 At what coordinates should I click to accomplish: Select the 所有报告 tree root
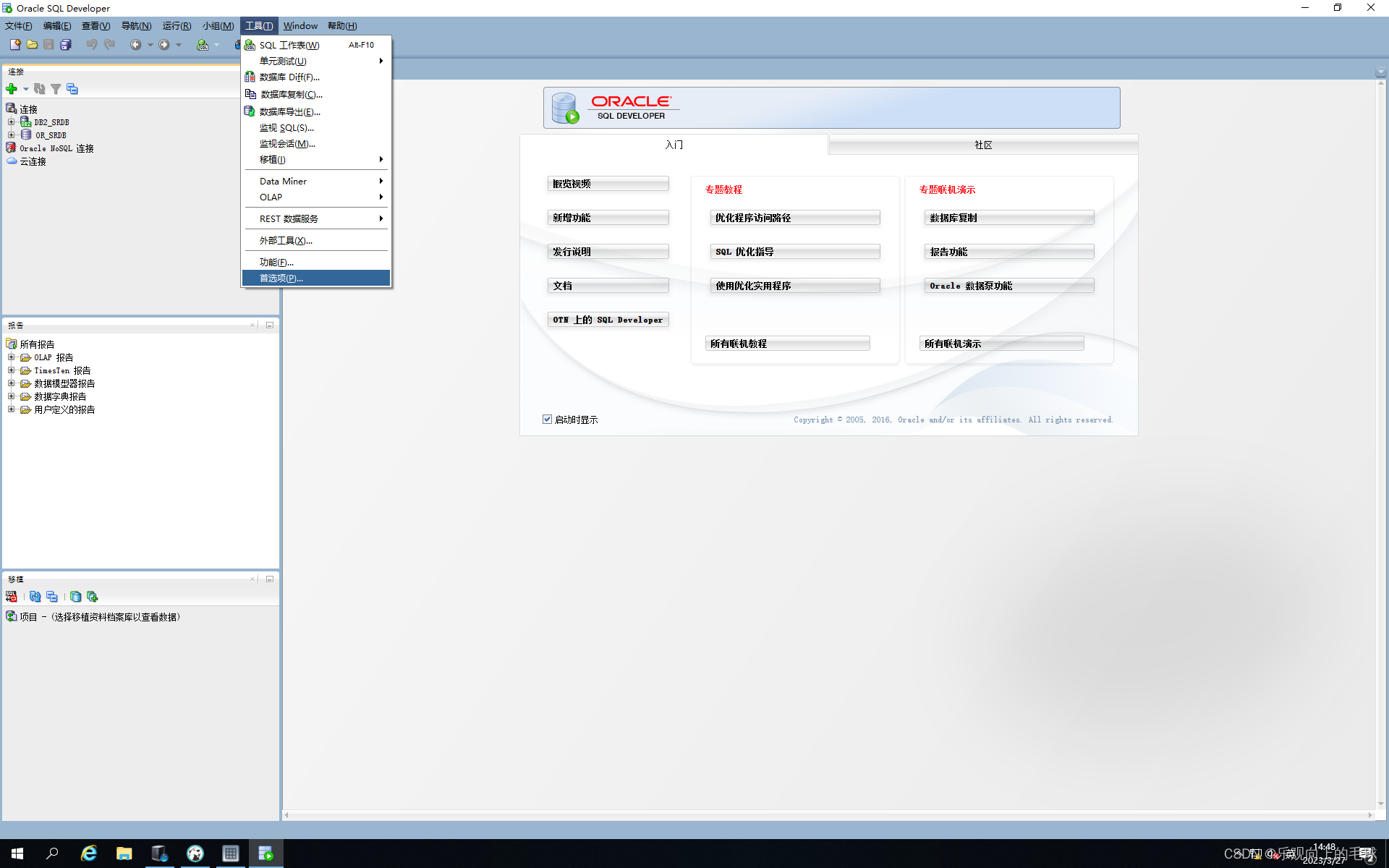[x=37, y=344]
